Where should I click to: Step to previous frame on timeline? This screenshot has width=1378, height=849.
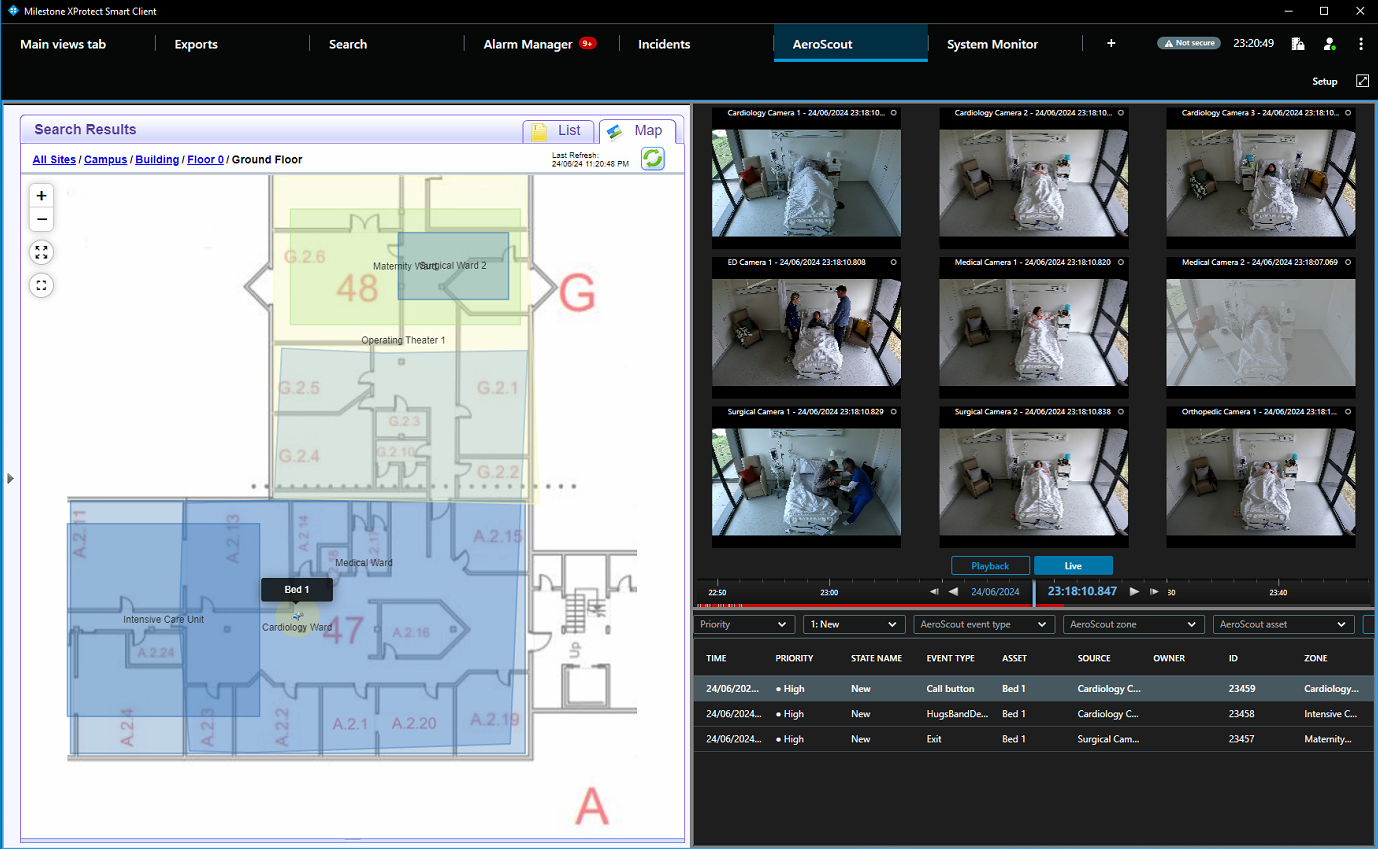point(934,592)
